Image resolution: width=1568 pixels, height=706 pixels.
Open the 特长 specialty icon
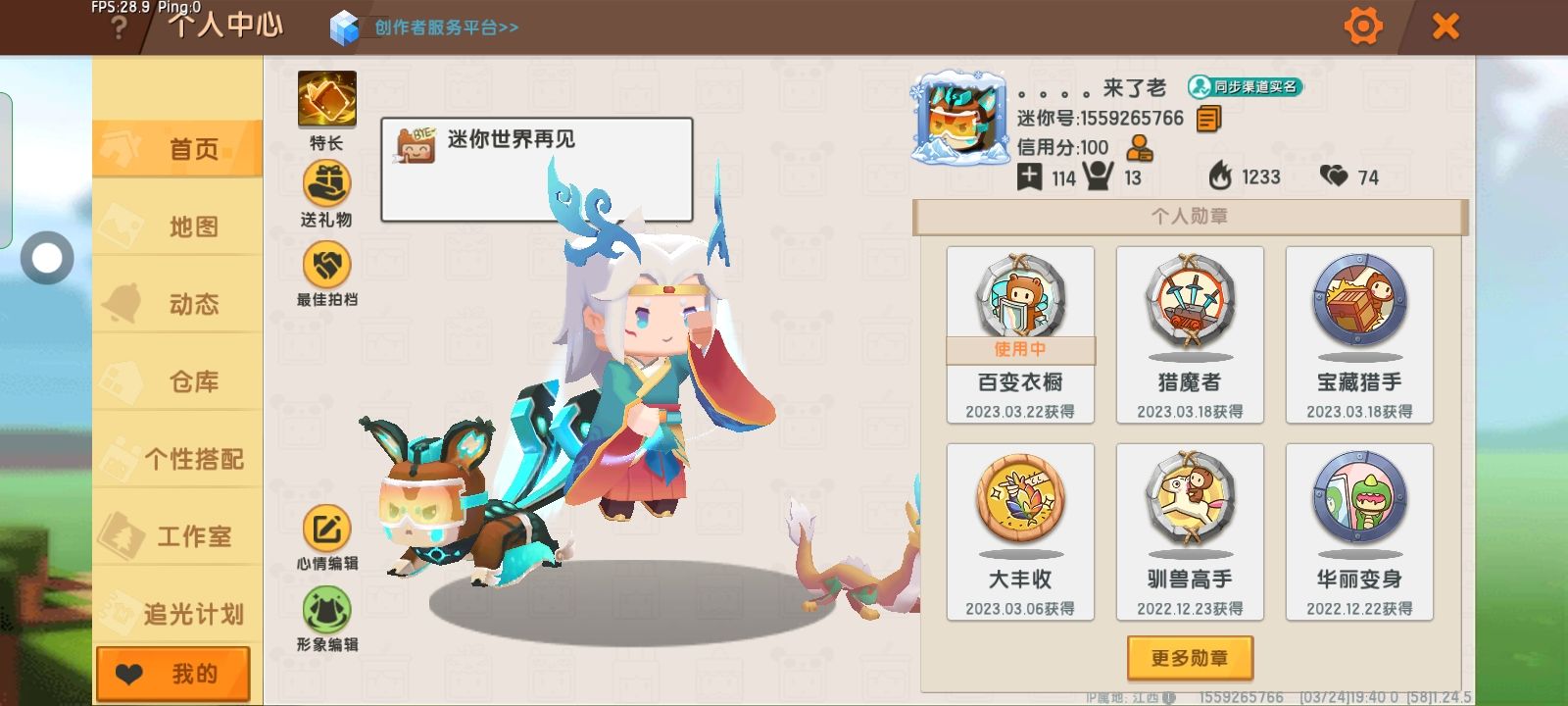point(327,99)
